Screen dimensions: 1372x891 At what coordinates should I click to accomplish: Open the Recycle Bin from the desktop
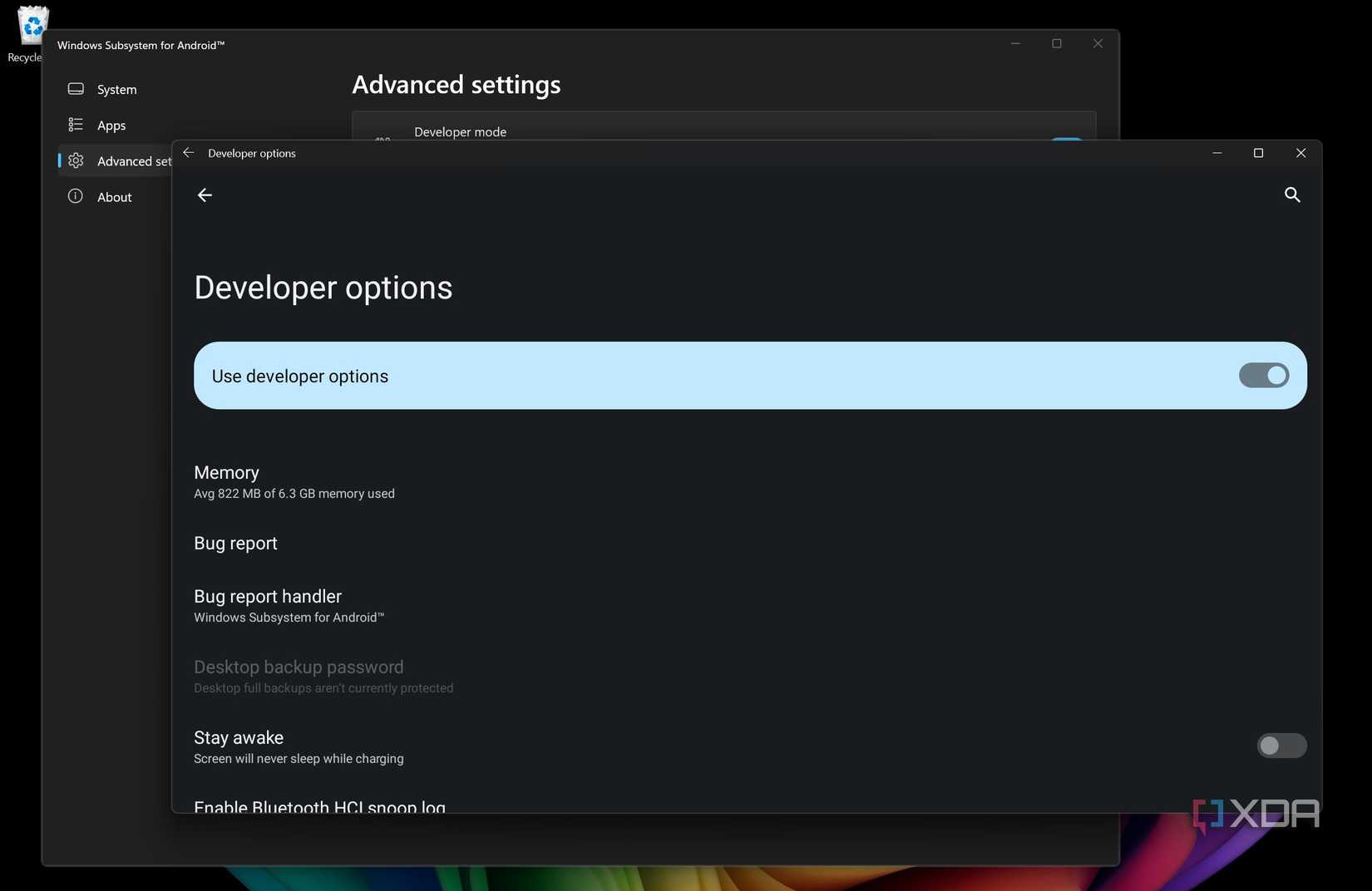click(30, 25)
